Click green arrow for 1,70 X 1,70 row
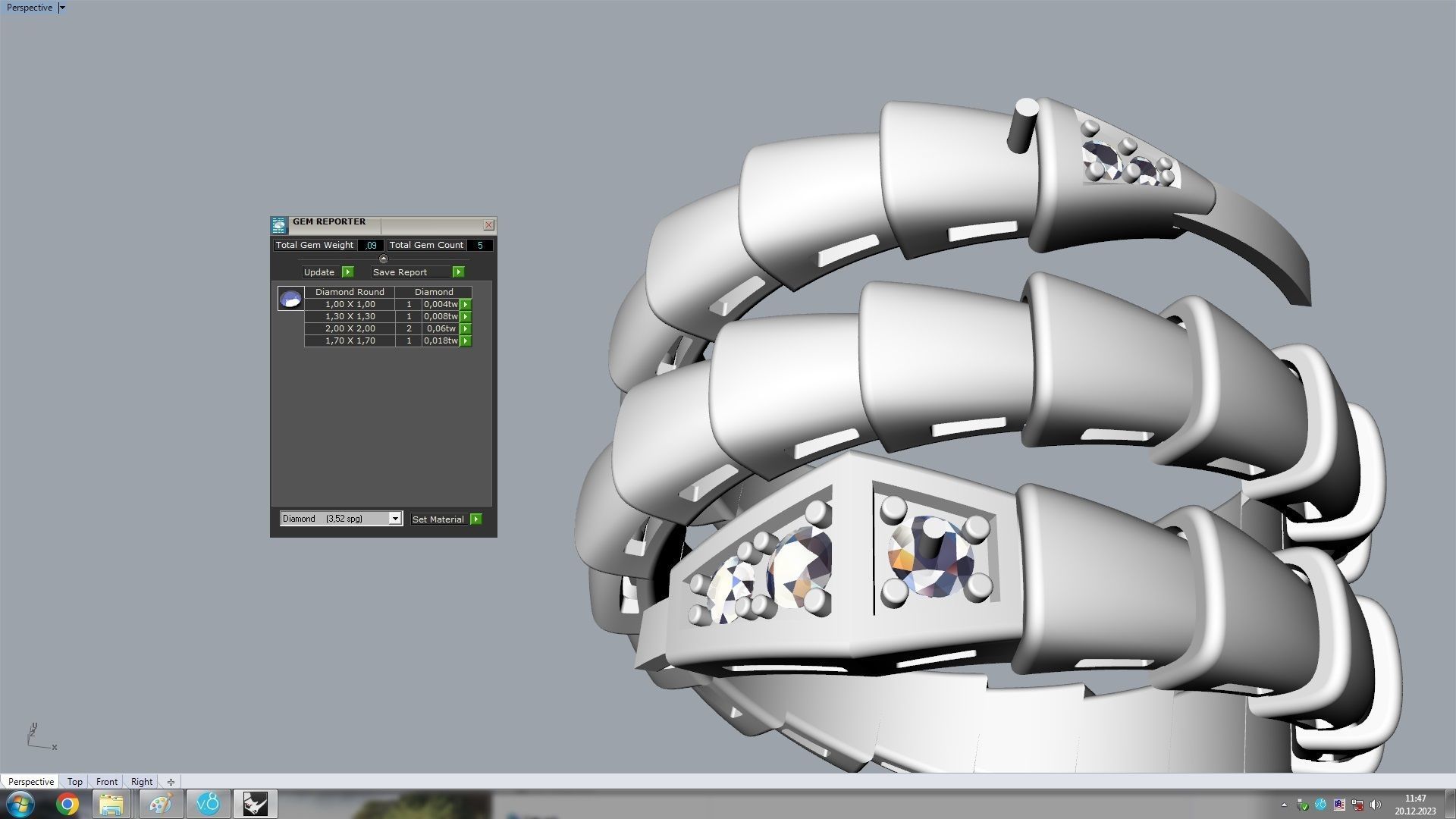The width and height of the screenshot is (1456, 819). click(466, 340)
